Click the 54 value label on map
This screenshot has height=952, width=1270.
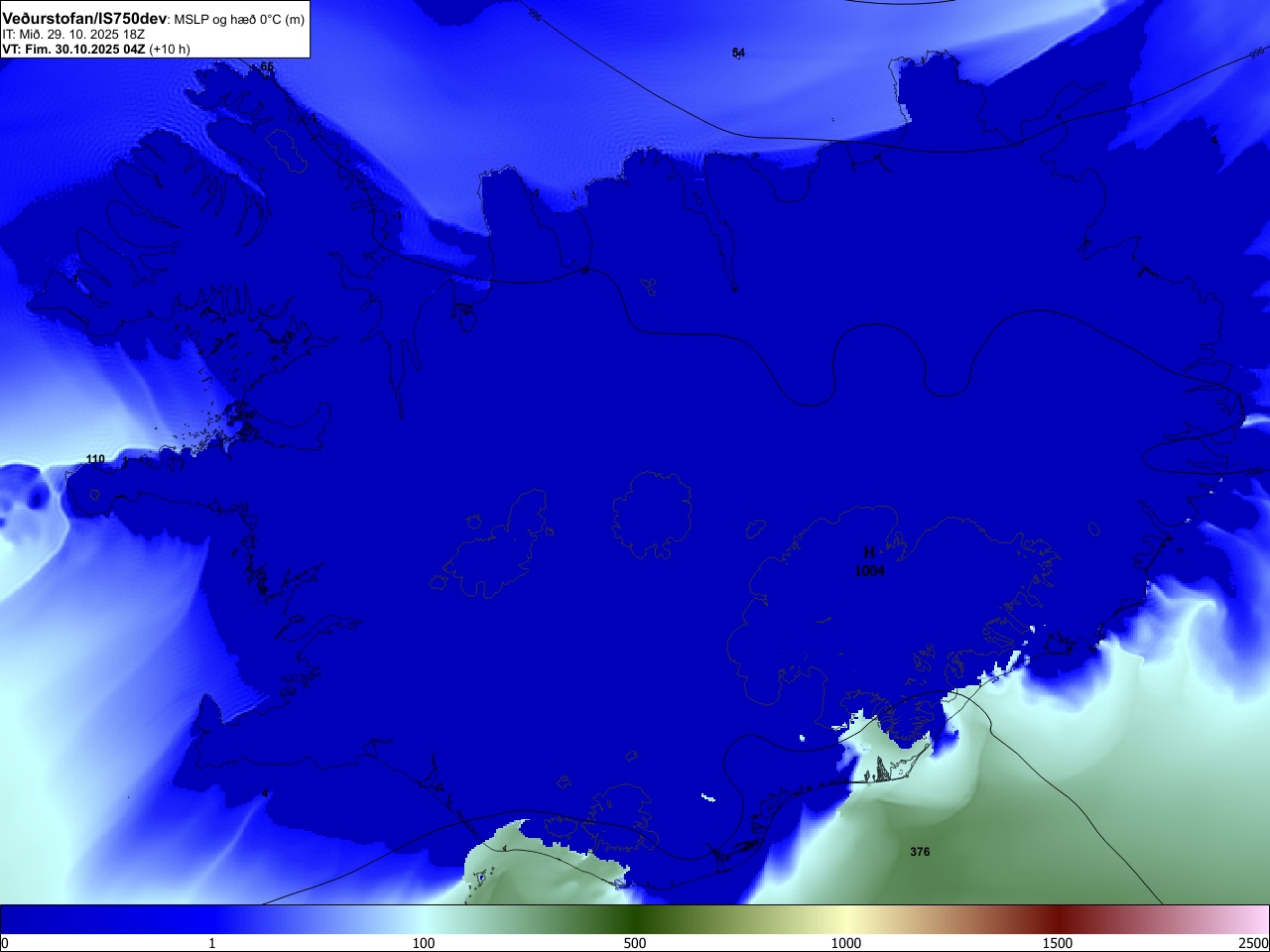[738, 53]
